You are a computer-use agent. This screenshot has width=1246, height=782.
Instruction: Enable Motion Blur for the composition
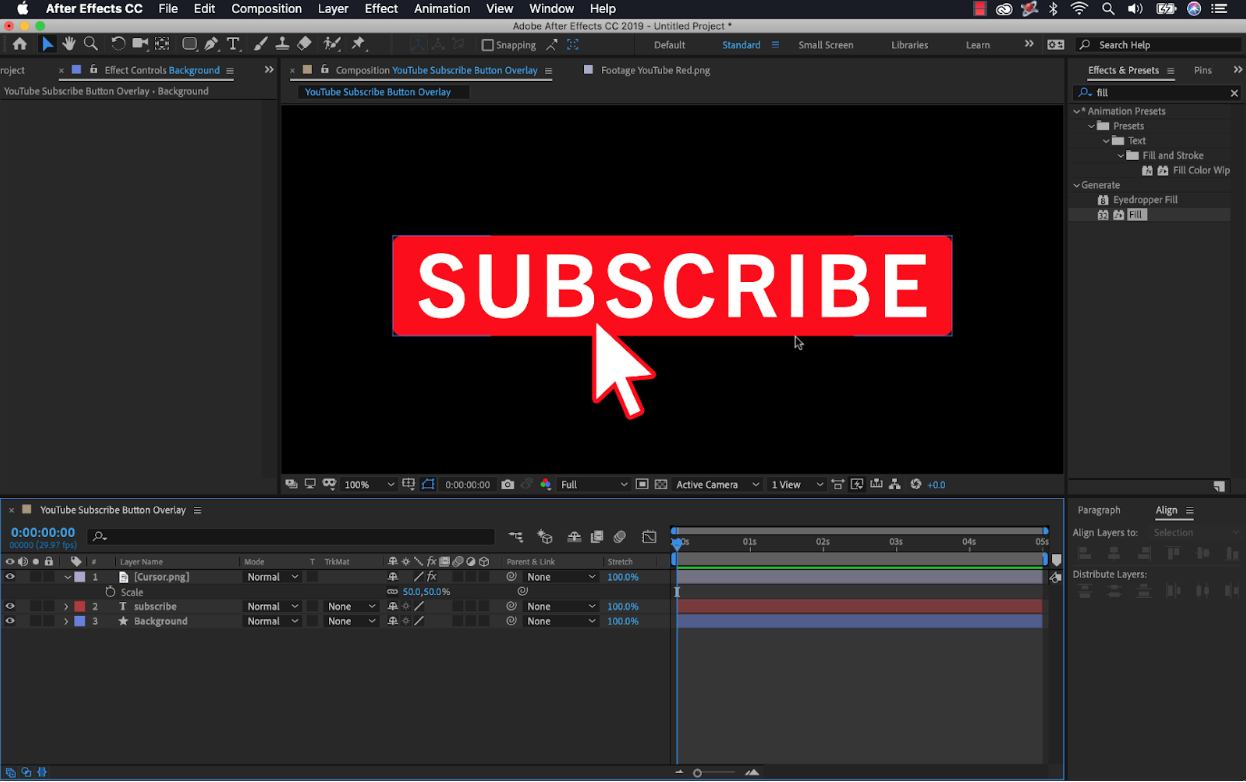(621, 537)
